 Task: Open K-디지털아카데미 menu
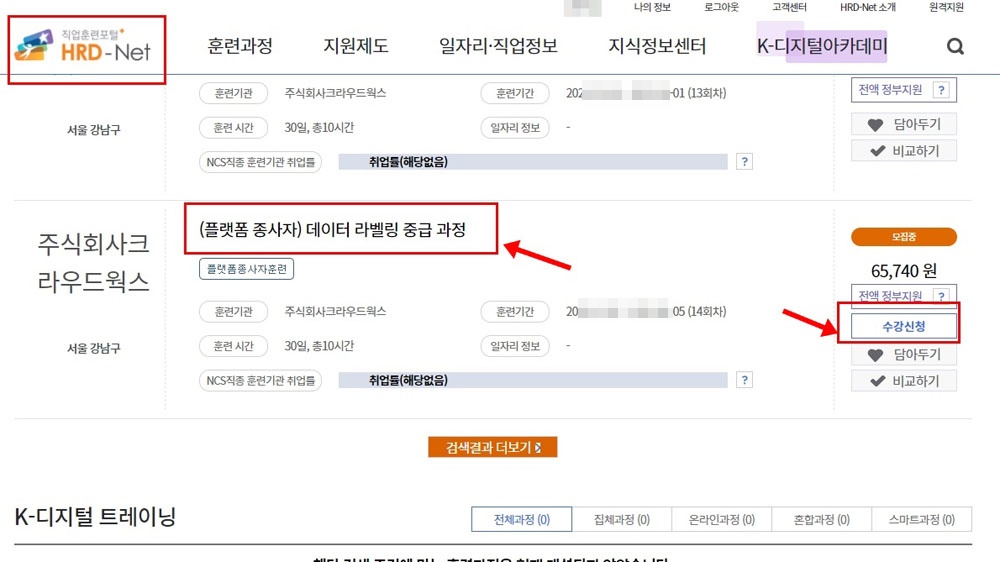(822, 46)
